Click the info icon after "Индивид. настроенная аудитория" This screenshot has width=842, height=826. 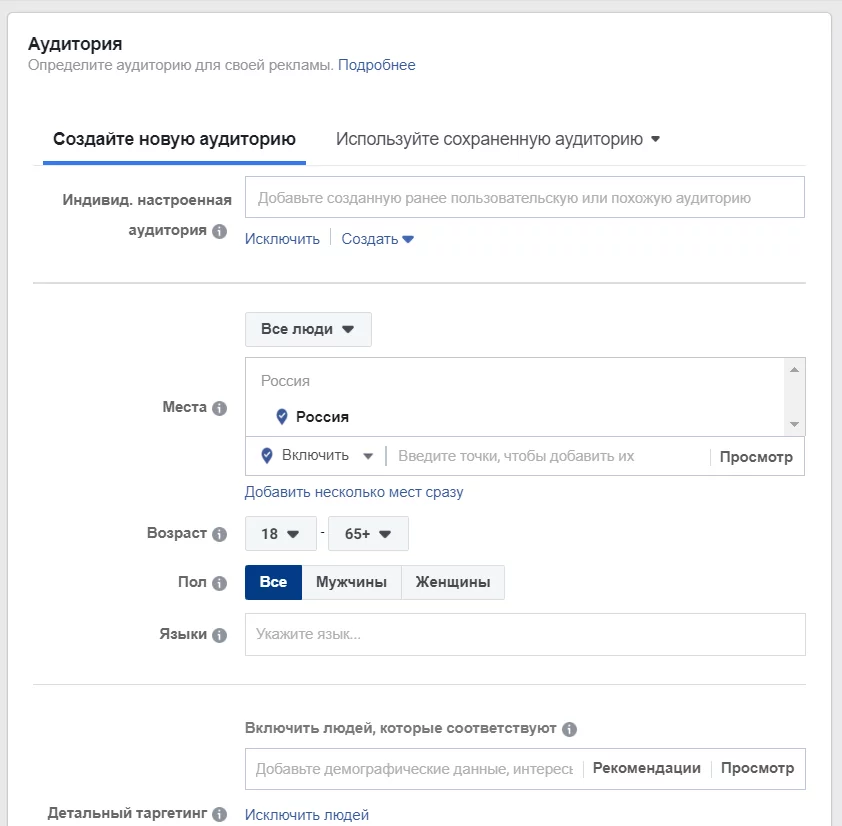click(218, 231)
